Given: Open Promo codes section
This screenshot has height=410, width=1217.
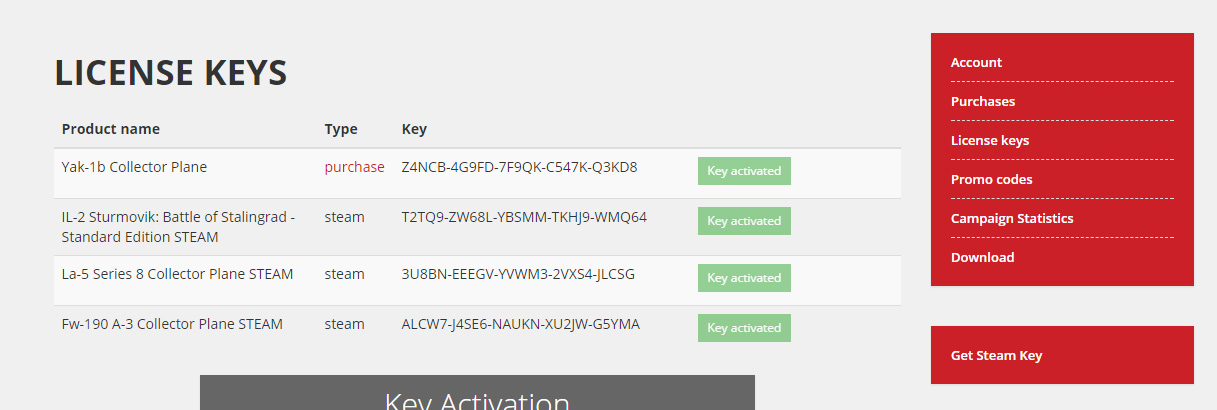Looking at the screenshot, I should tap(991, 179).
